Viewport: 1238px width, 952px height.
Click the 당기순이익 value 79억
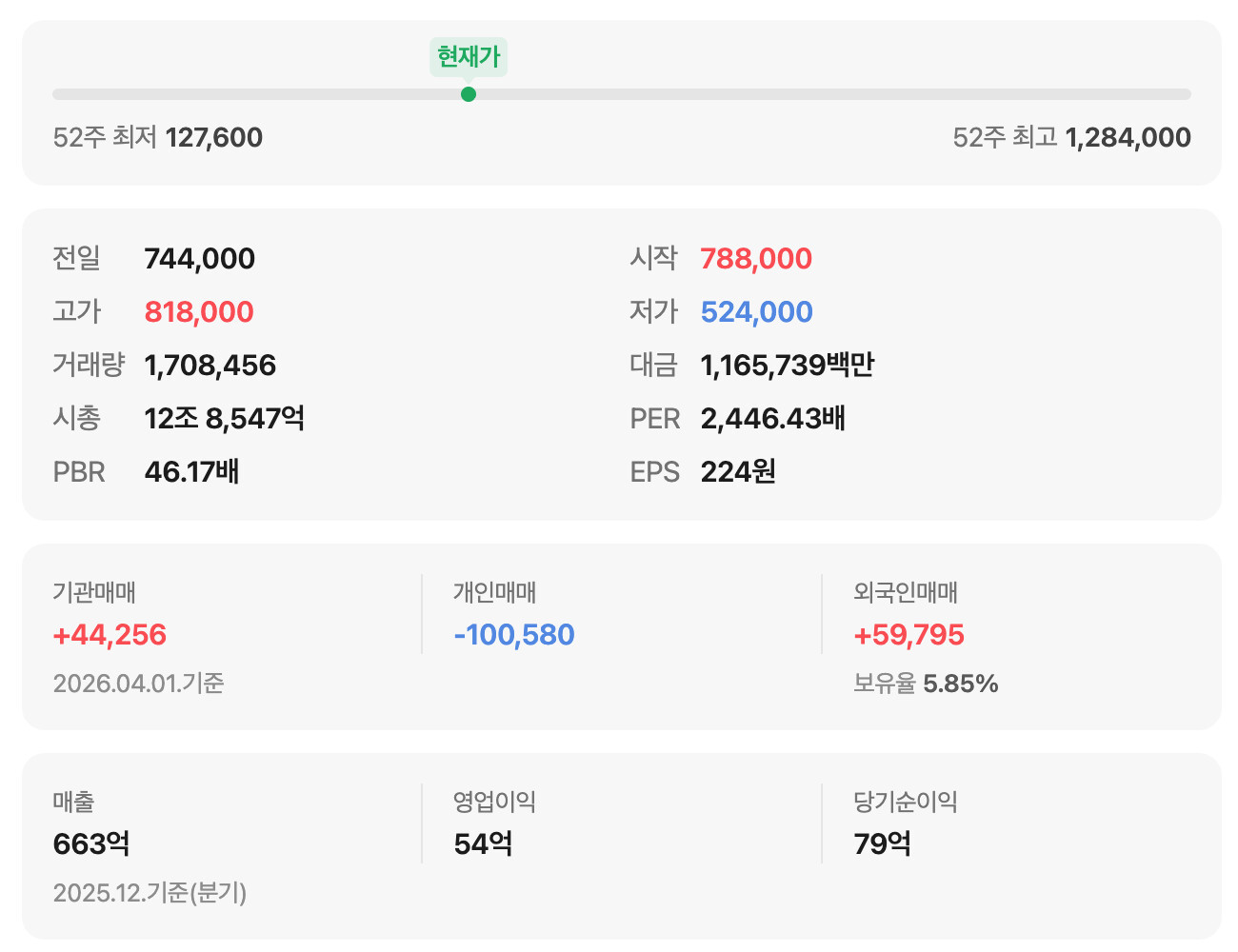[x=882, y=844]
